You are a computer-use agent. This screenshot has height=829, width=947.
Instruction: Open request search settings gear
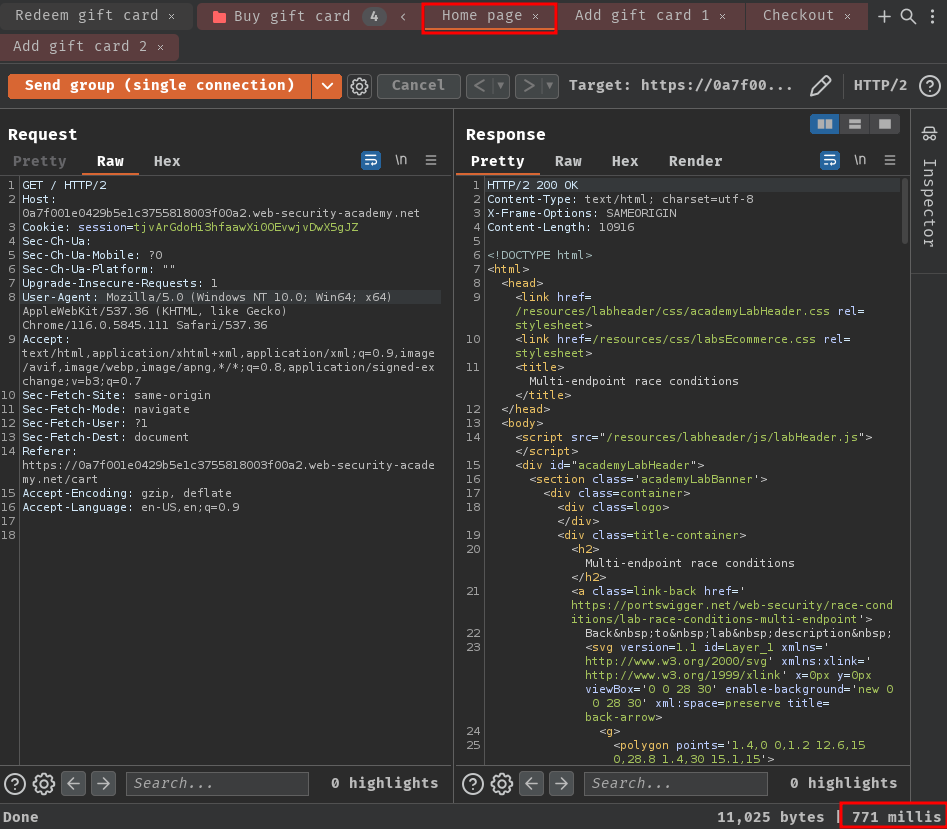pos(43,784)
